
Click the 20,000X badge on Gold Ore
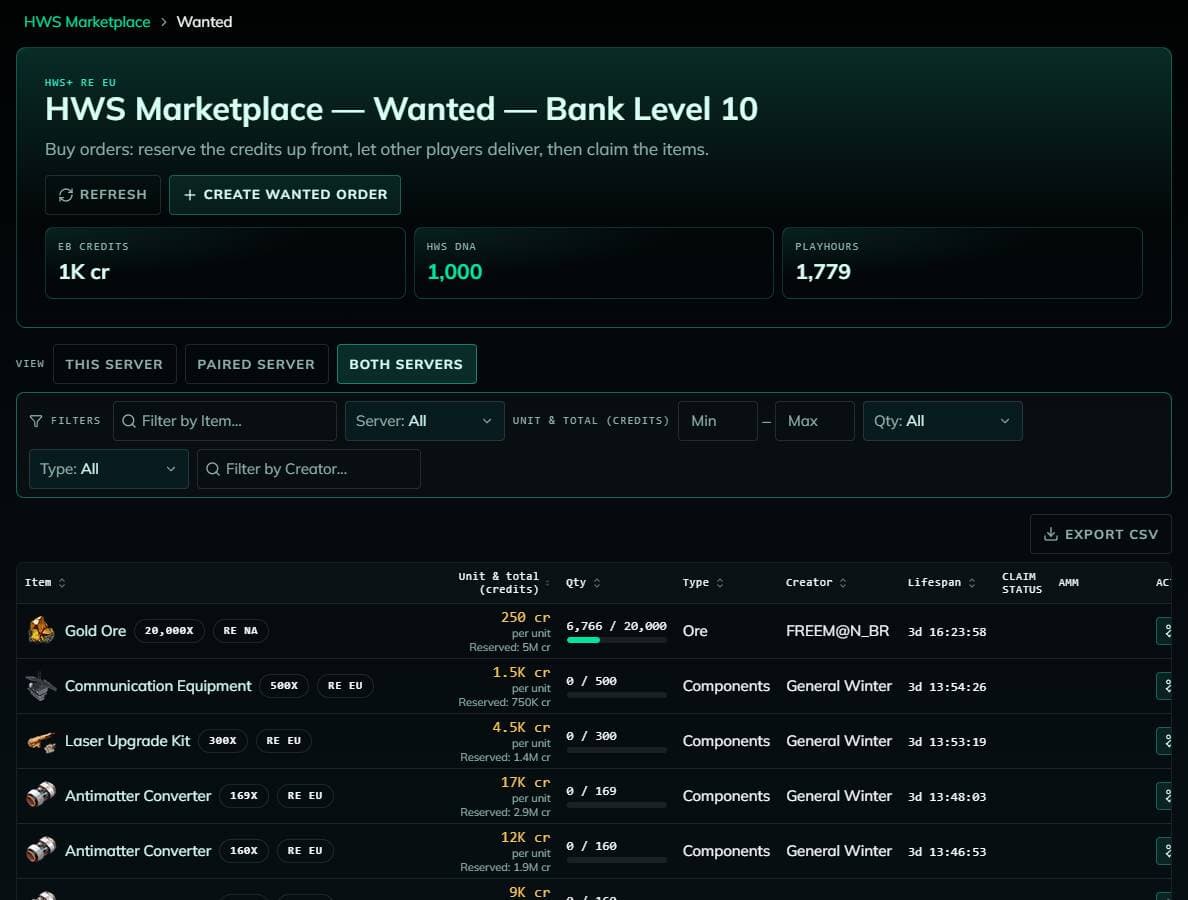pos(169,630)
